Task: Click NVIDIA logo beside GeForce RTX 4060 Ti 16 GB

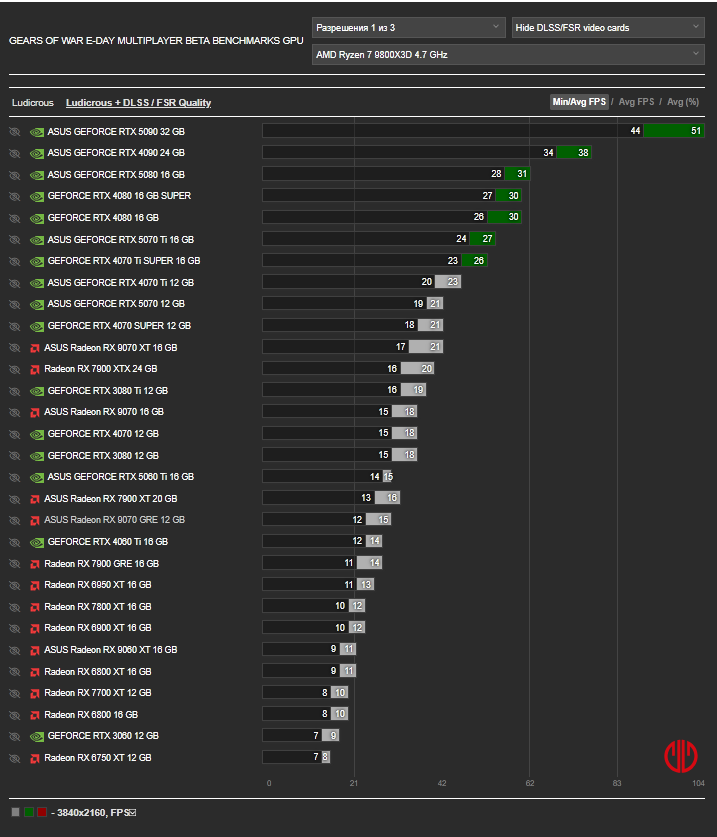Action: point(37,542)
